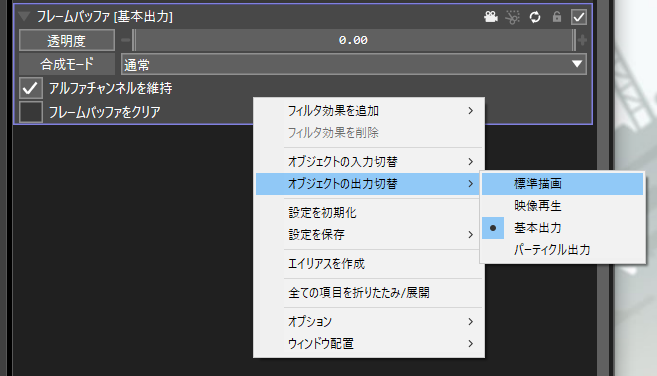
Task: Enable フレームバッファをクリア checkbox
Action: [x=31, y=112]
